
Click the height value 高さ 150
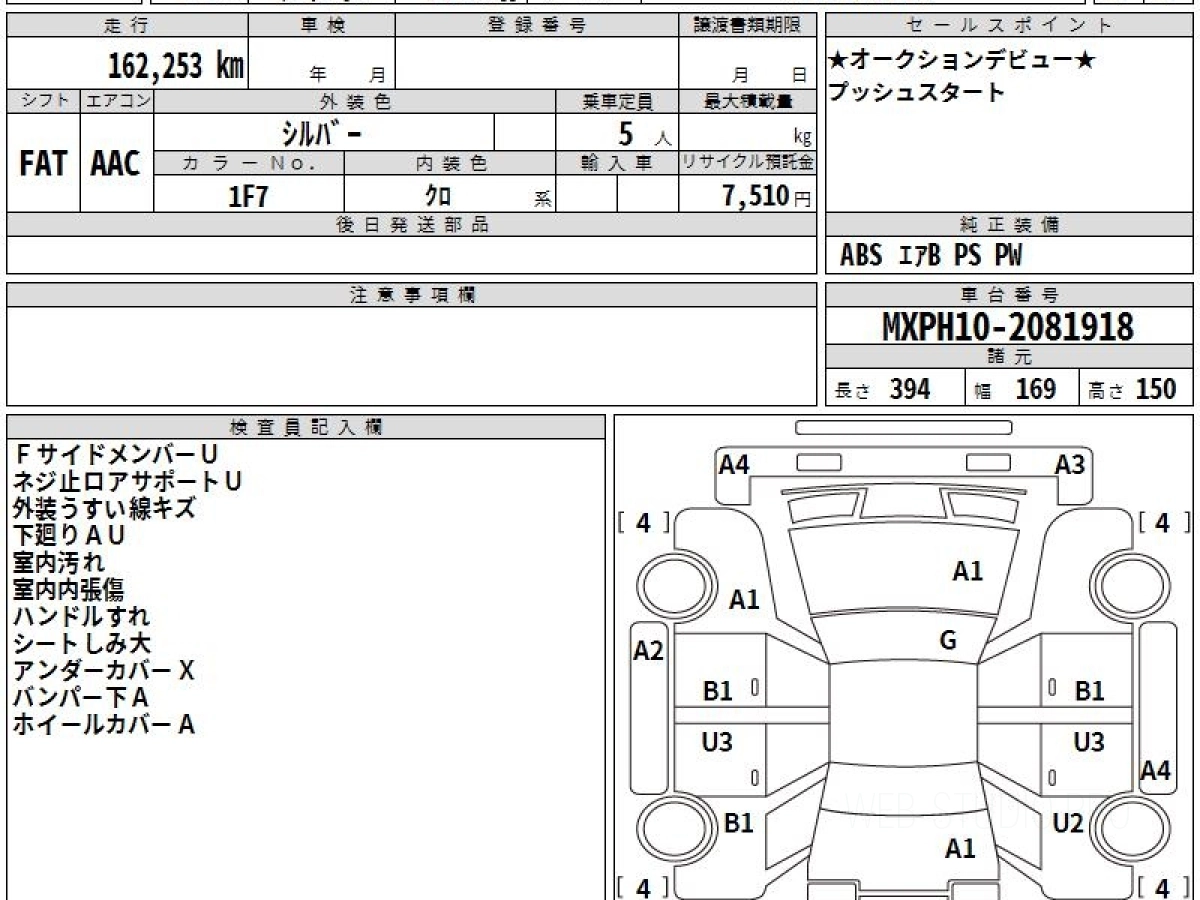point(1132,389)
